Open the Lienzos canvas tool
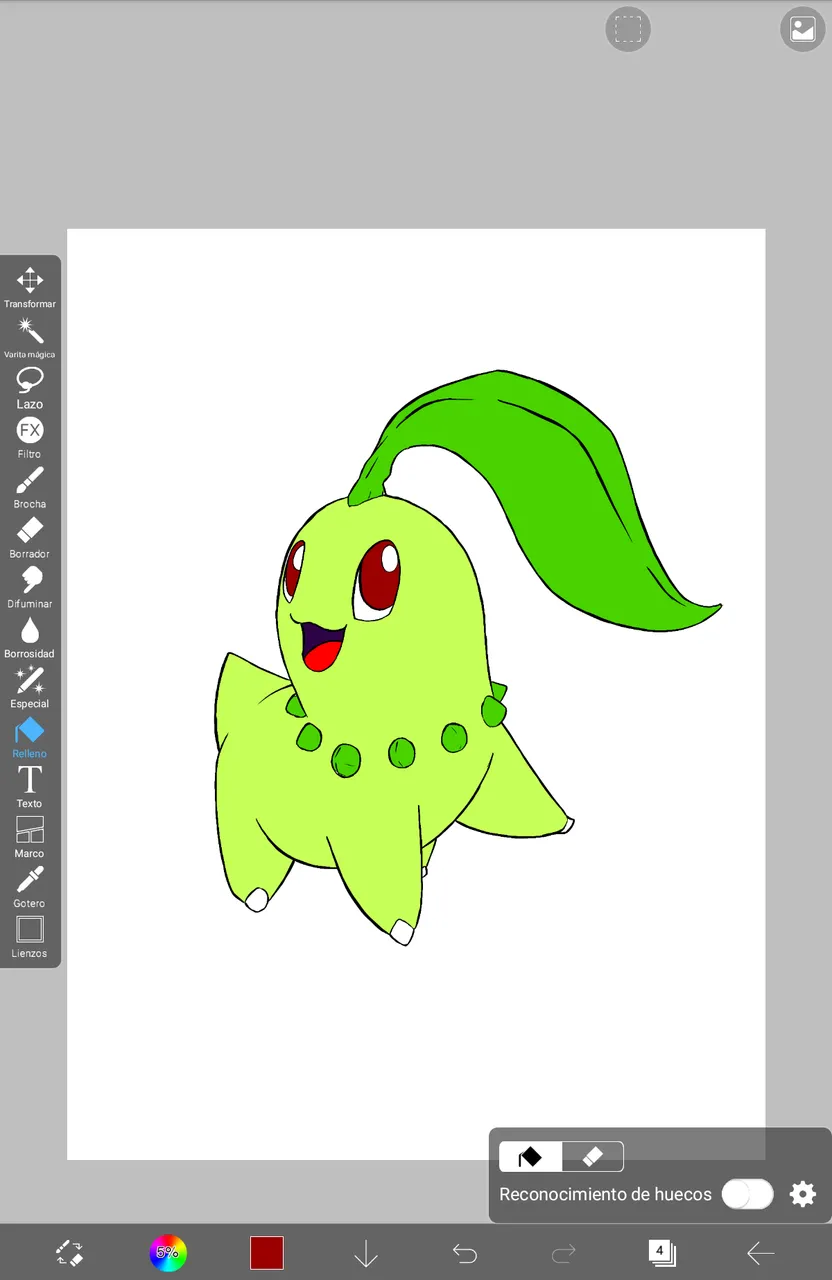 tap(30, 938)
